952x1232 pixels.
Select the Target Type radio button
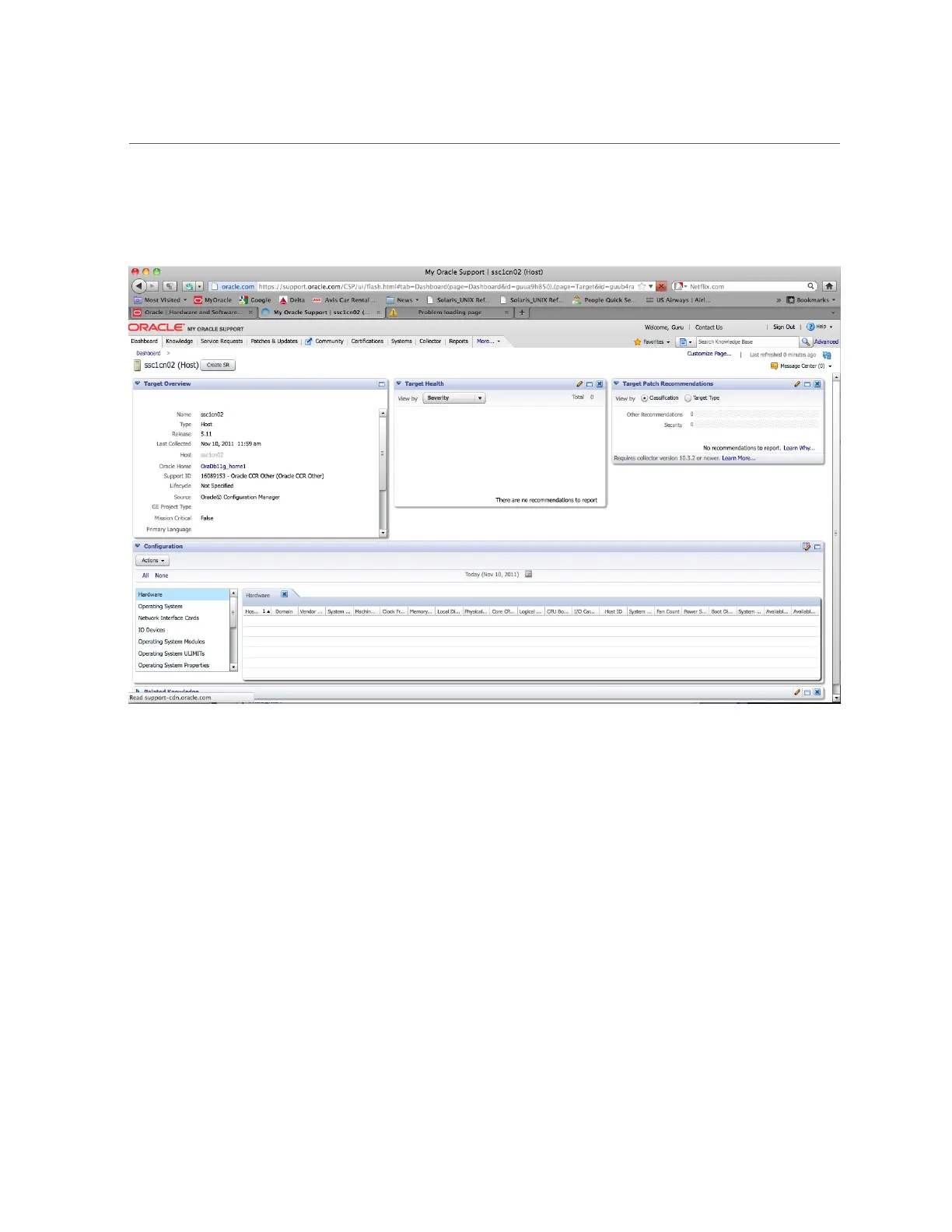[x=688, y=398]
